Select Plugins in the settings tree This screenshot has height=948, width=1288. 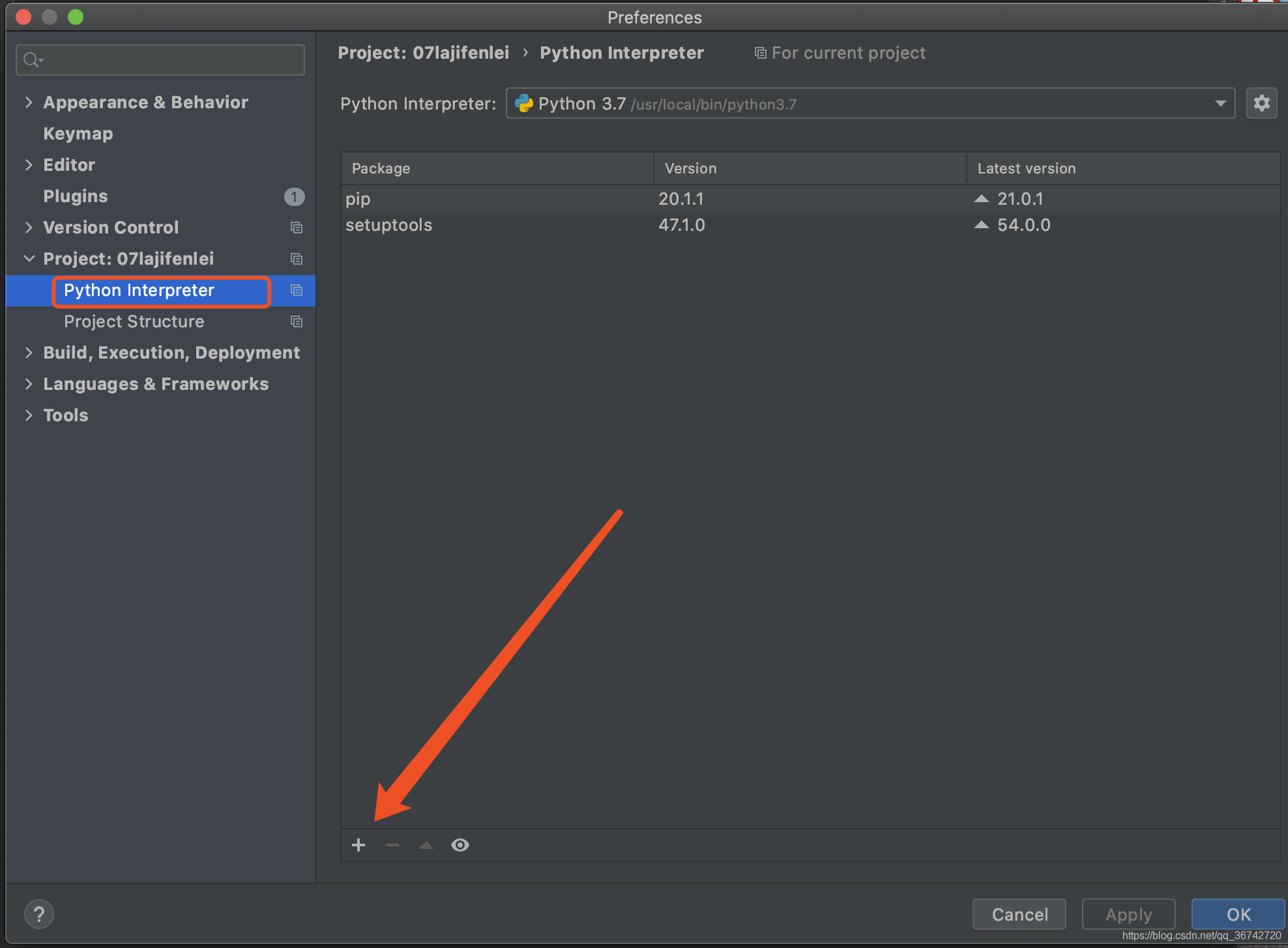click(x=76, y=196)
